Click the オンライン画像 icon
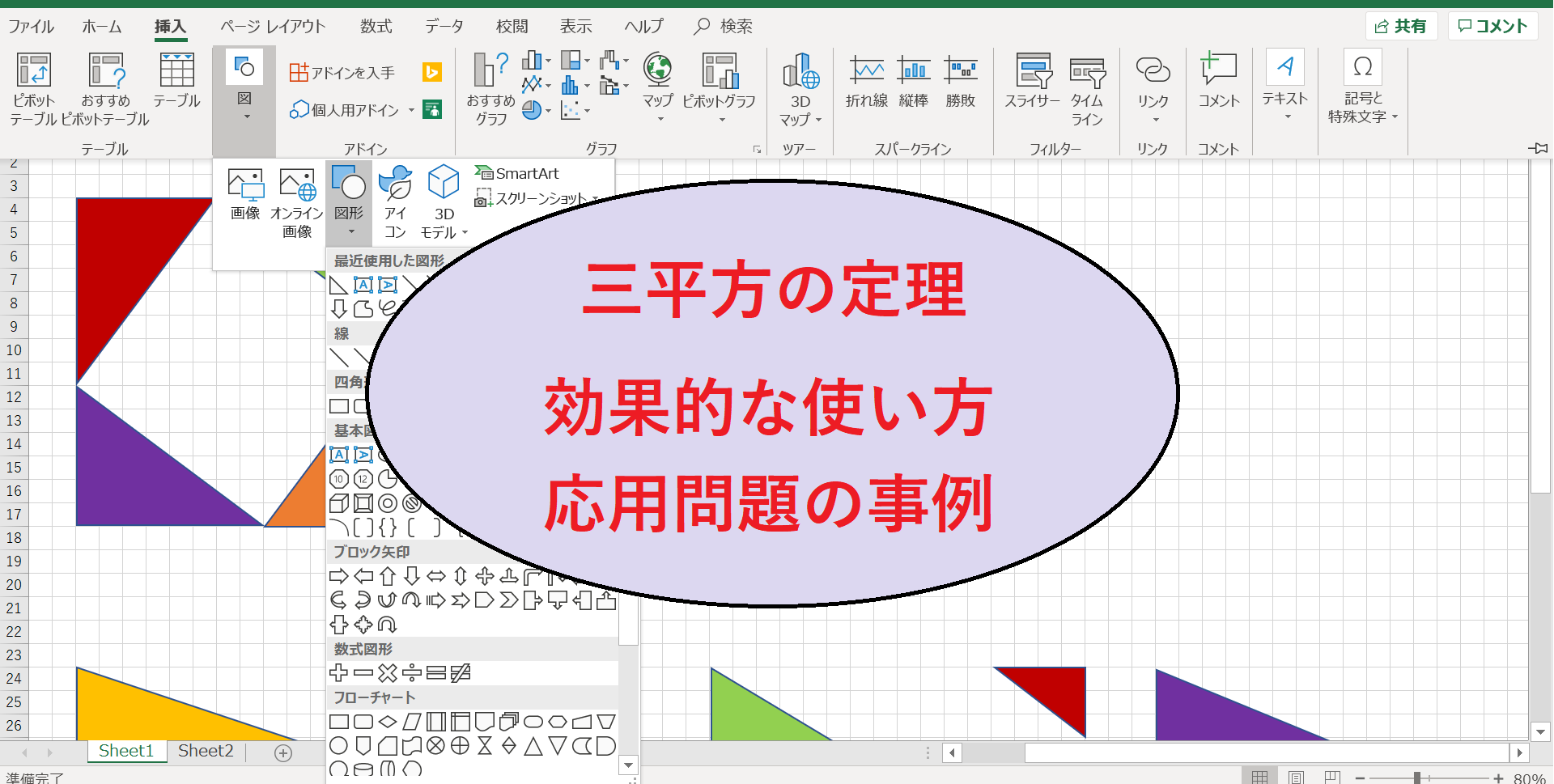Viewport: 1554px width, 784px height. coord(296,184)
